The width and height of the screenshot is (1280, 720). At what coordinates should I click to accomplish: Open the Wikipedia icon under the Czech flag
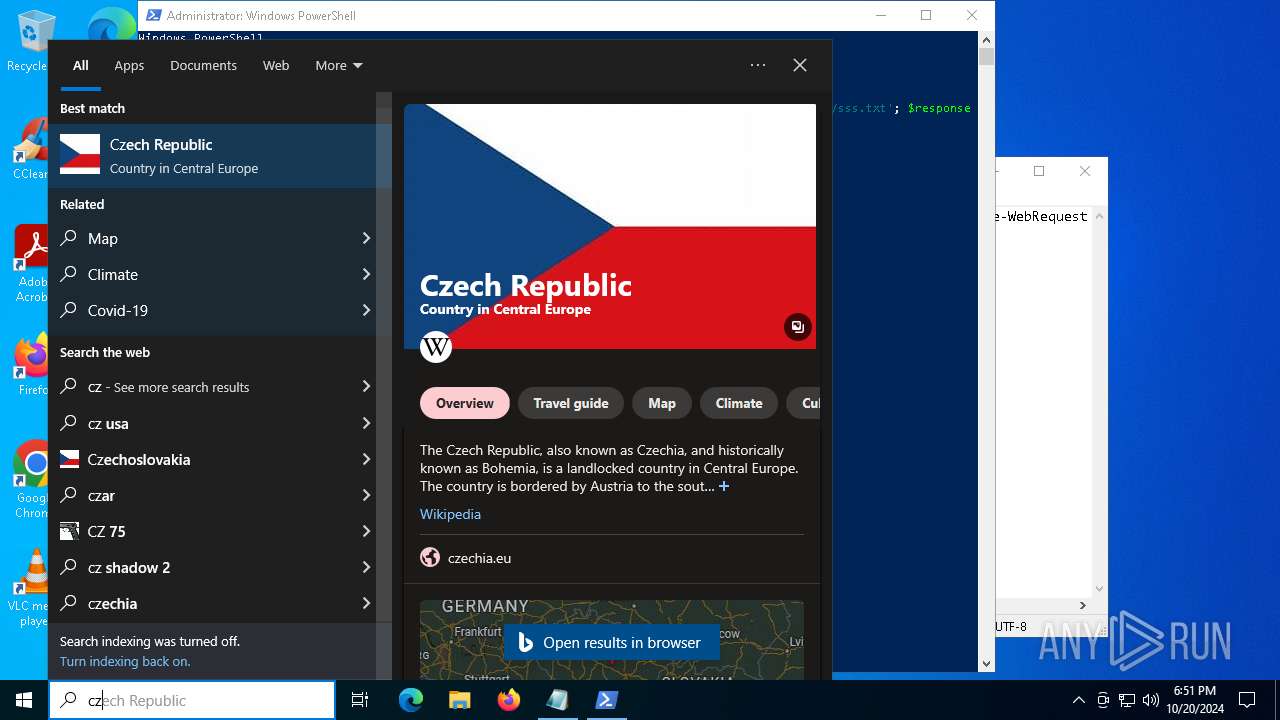click(x=436, y=347)
